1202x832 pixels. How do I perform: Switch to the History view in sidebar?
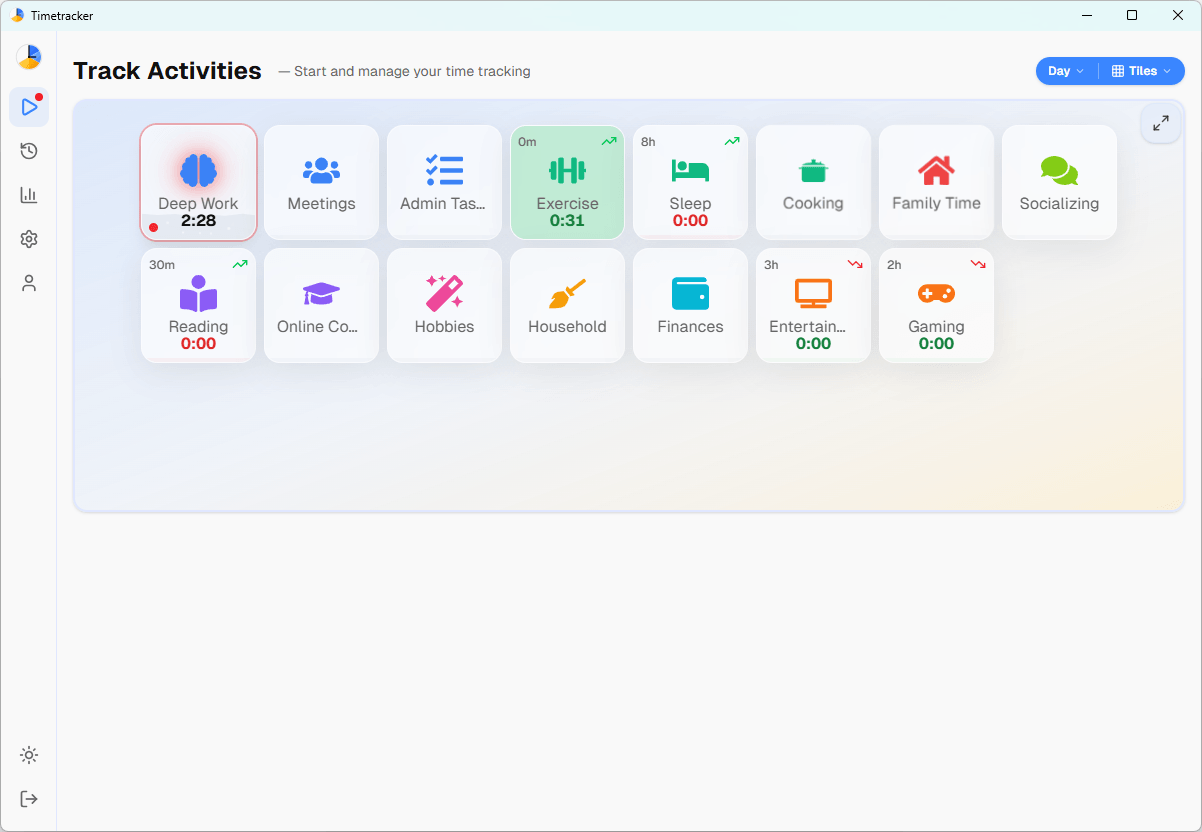pos(29,151)
